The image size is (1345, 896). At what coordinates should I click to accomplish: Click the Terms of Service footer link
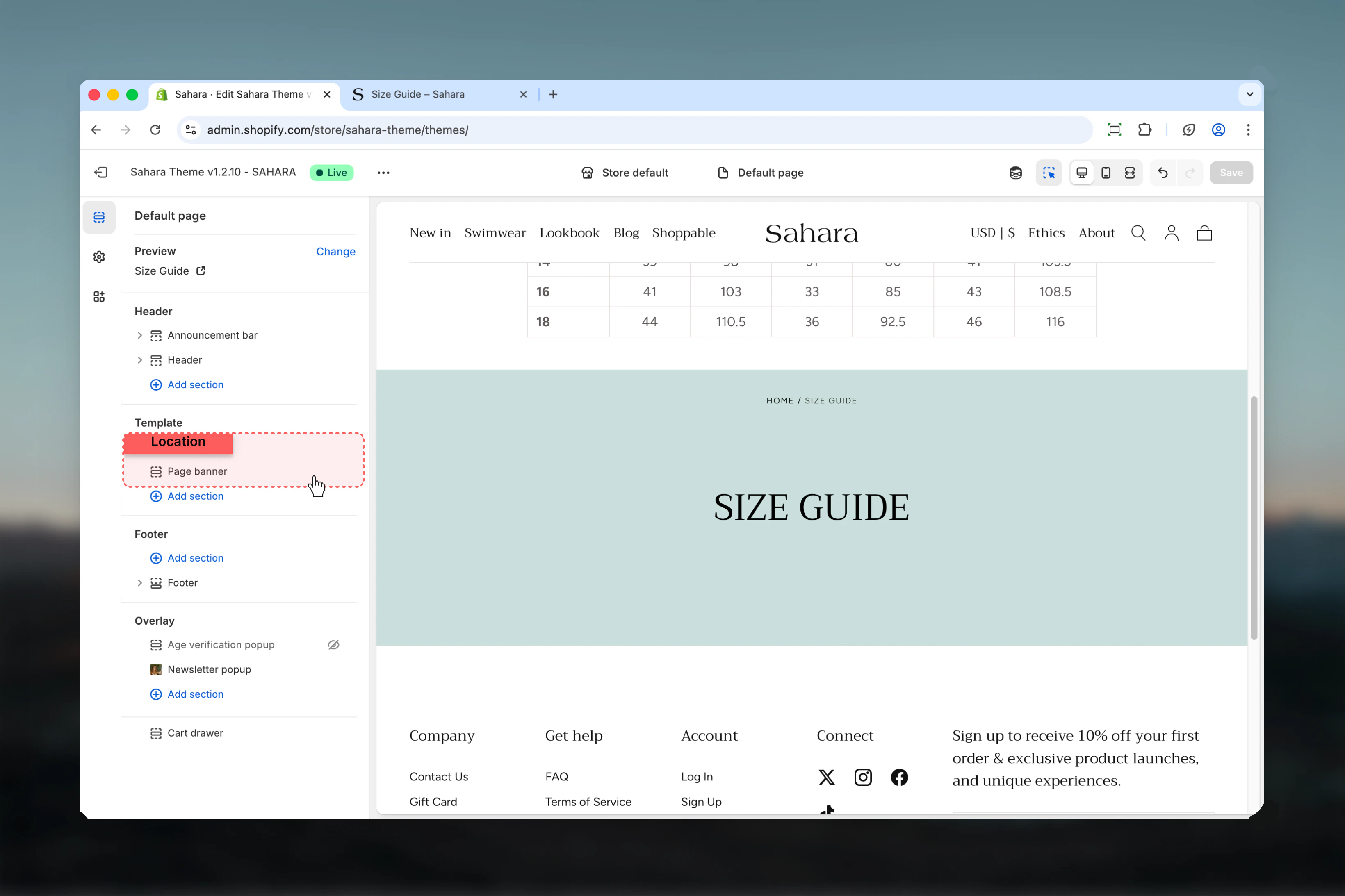point(588,802)
